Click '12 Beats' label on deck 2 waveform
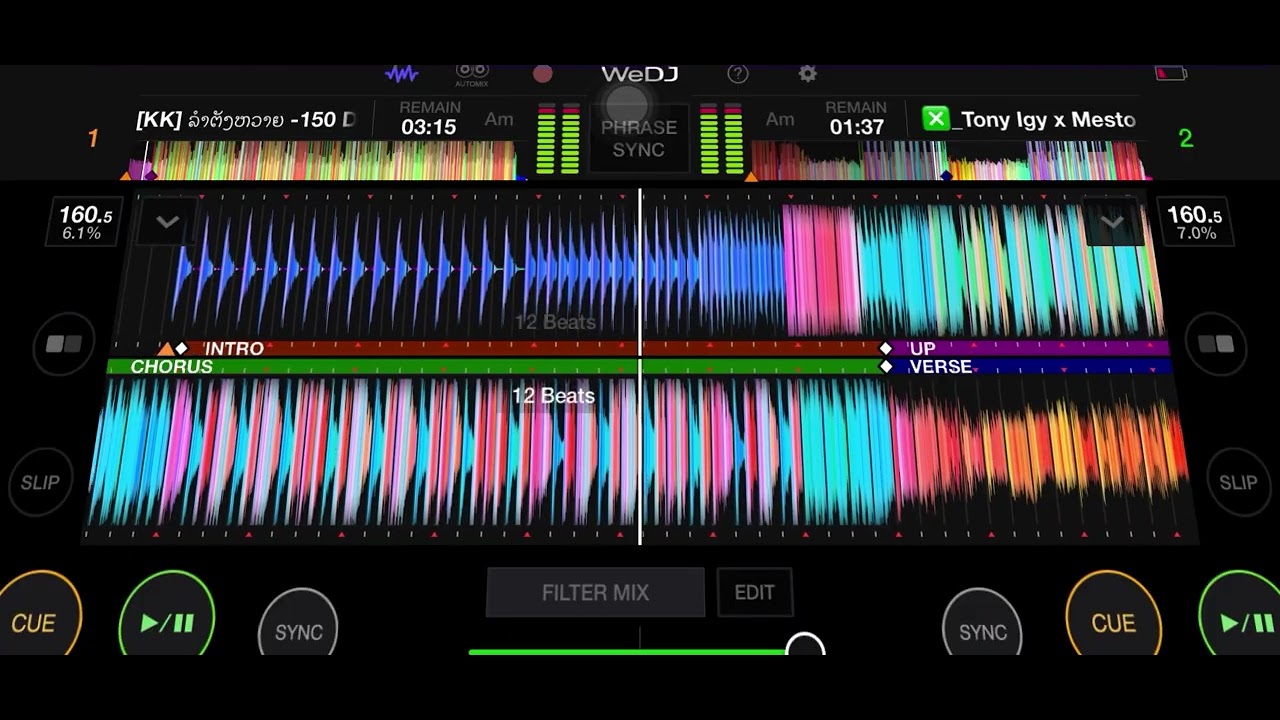This screenshot has height=720, width=1280. (553, 396)
